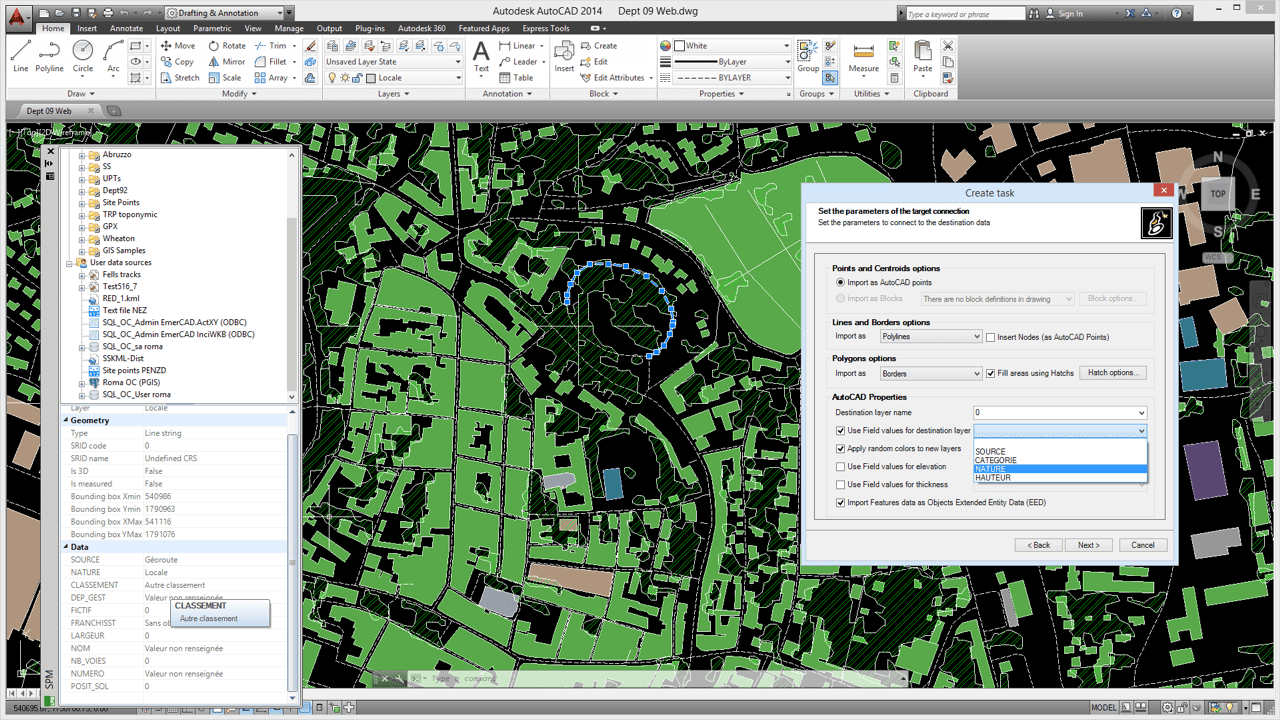Image resolution: width=1280 pixels, height=720 pixels.
Task: Select Import as AutoCAD points radio
Action: tap(840, 283)
